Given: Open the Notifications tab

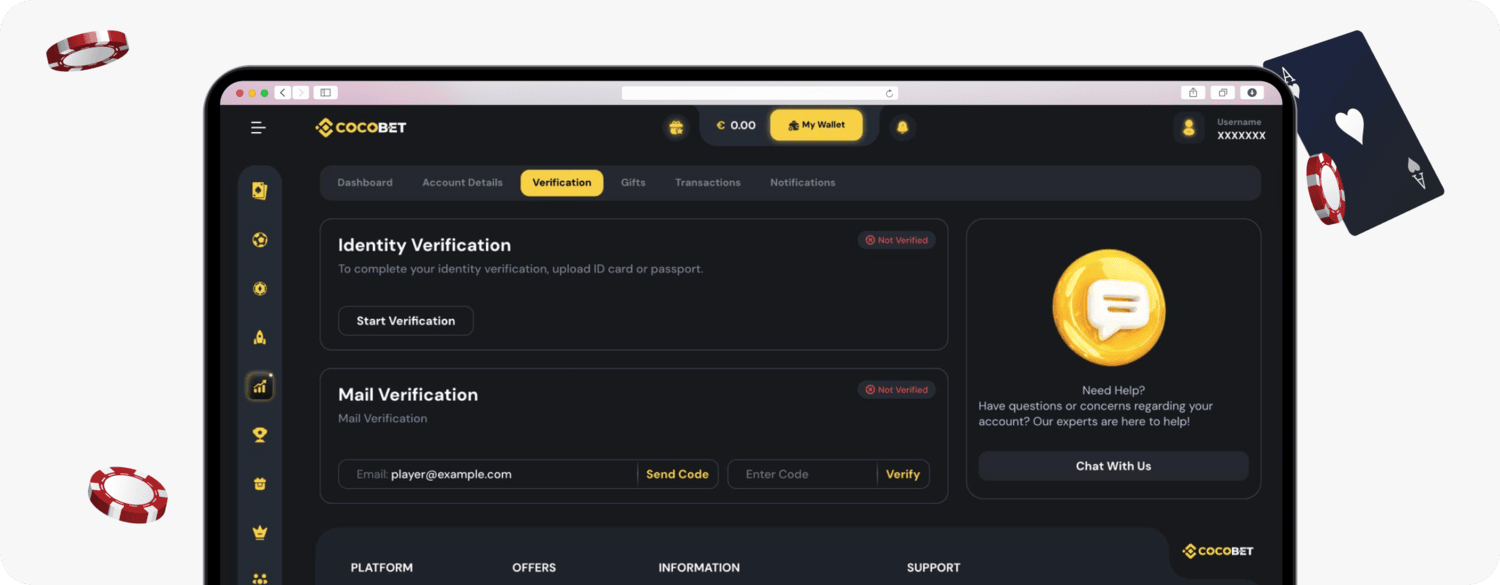Looking at the screenshot, I should click(x=803, y=183).
